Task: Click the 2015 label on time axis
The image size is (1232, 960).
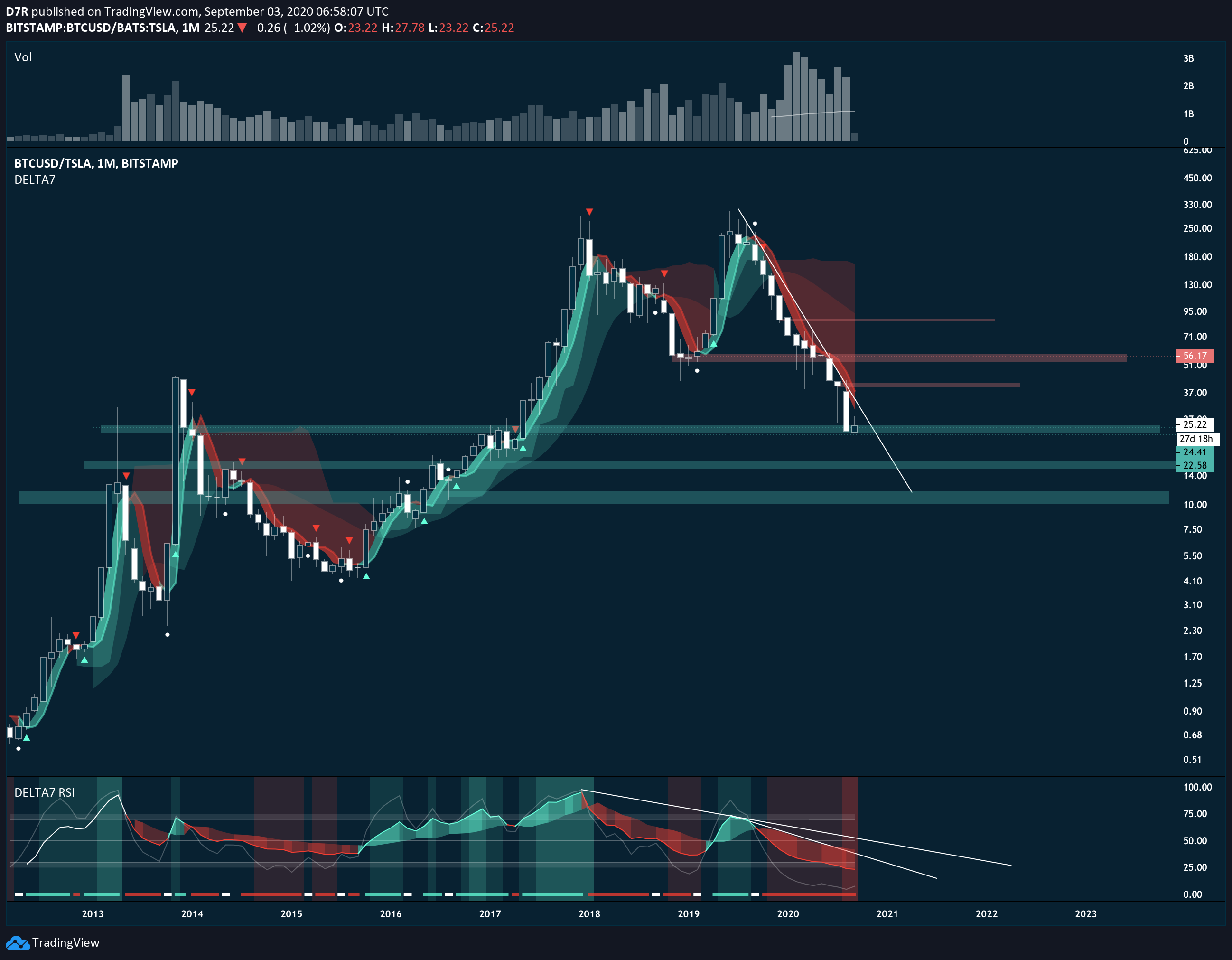Action: tap(291, 914)
